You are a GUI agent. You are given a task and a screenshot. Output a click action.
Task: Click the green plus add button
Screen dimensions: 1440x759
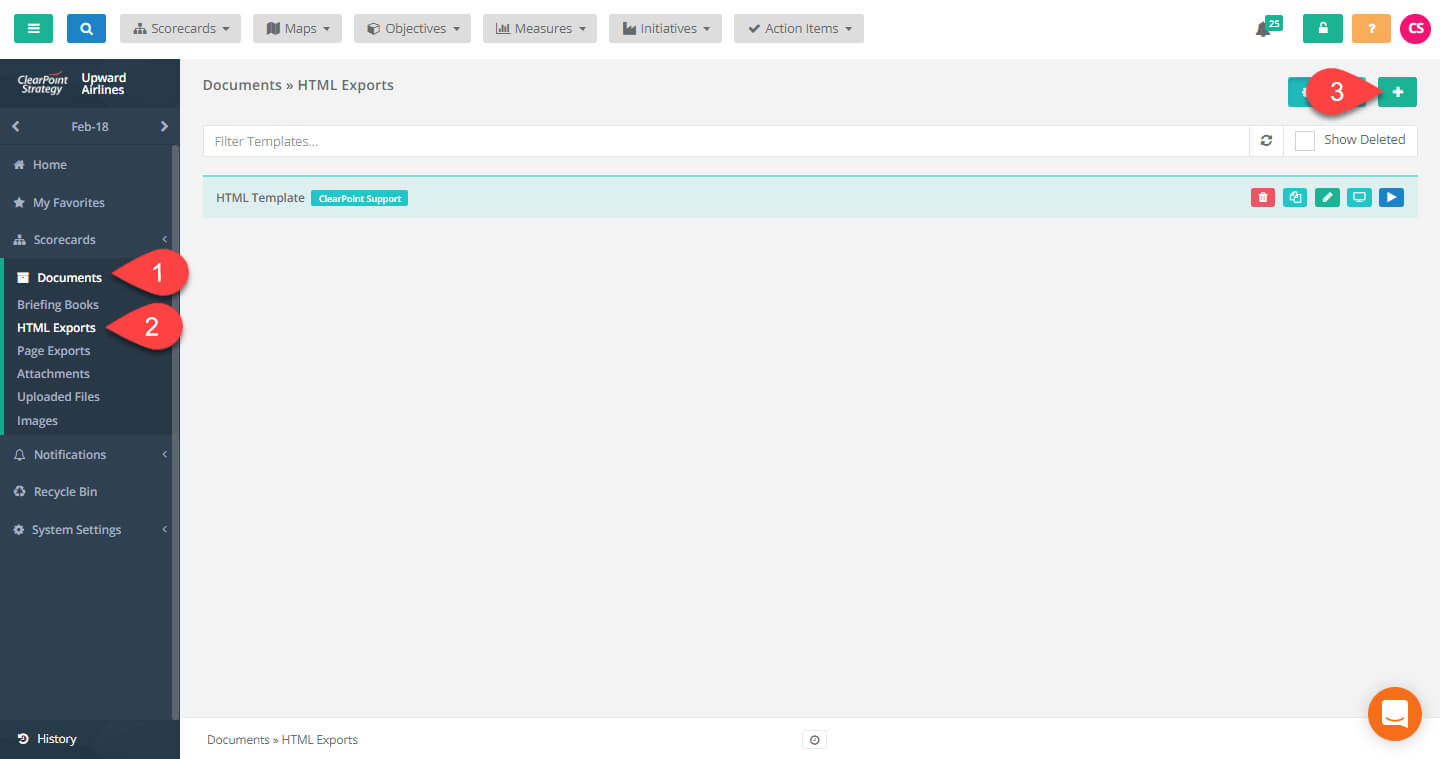click(1397, 92)
